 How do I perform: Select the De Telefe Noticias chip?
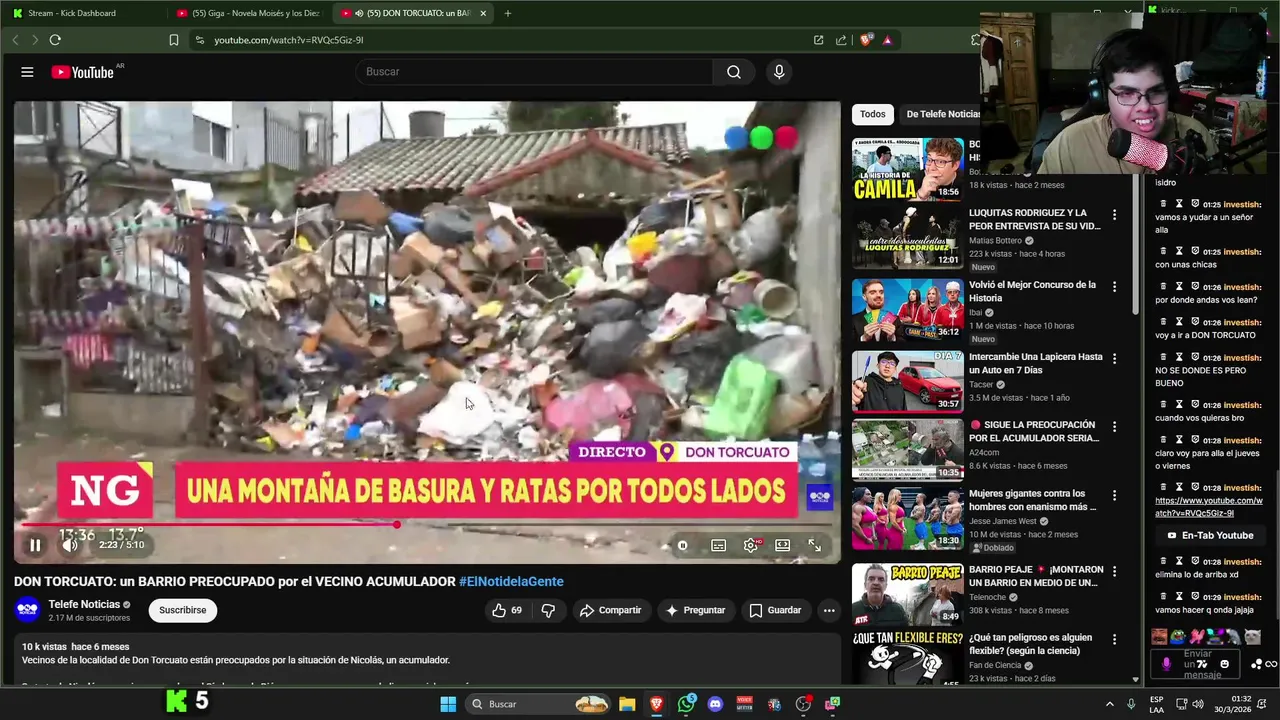[x=940, y=114]
